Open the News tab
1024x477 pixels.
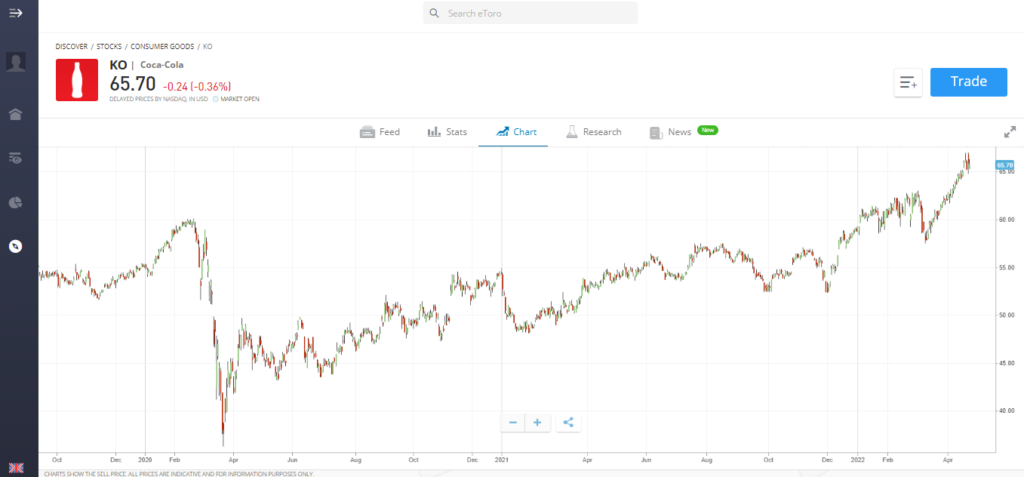pos(670,132)
